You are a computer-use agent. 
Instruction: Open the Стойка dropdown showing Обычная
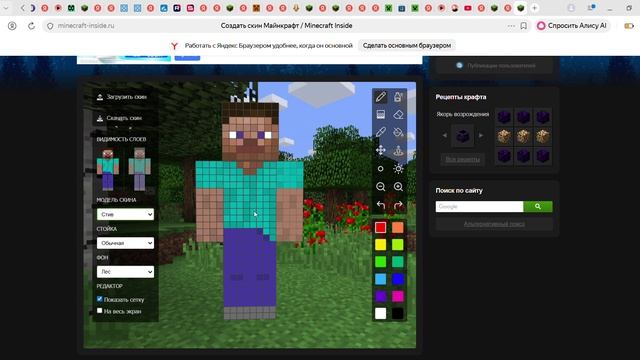point(125,243)
